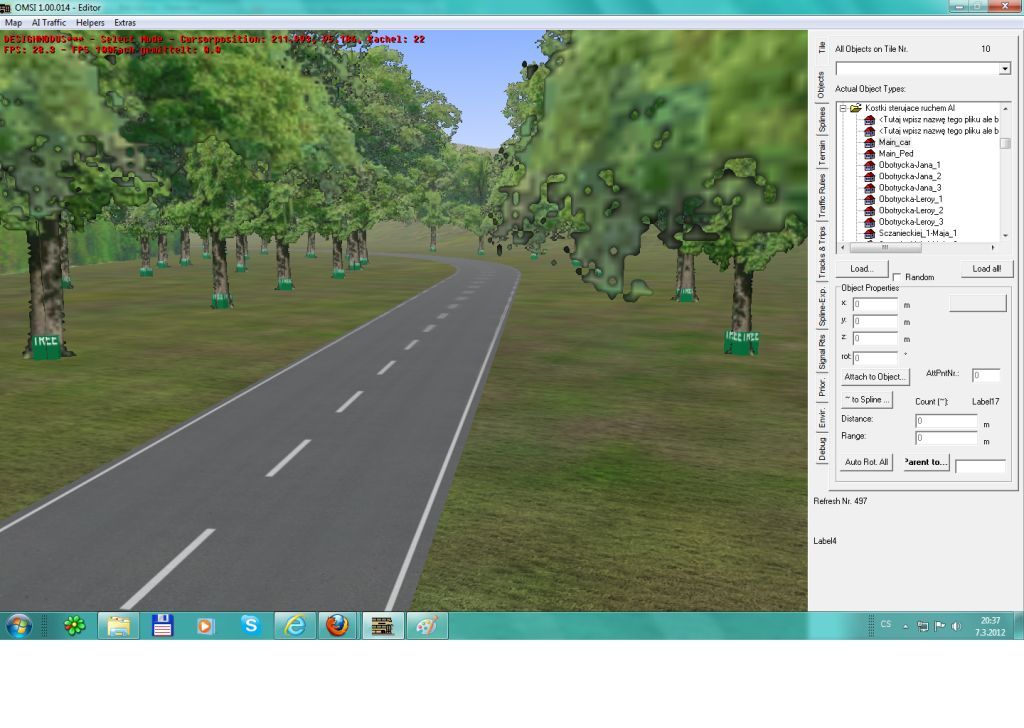
Task: Click the Distance input field
Action: click(x=946, y=421)
